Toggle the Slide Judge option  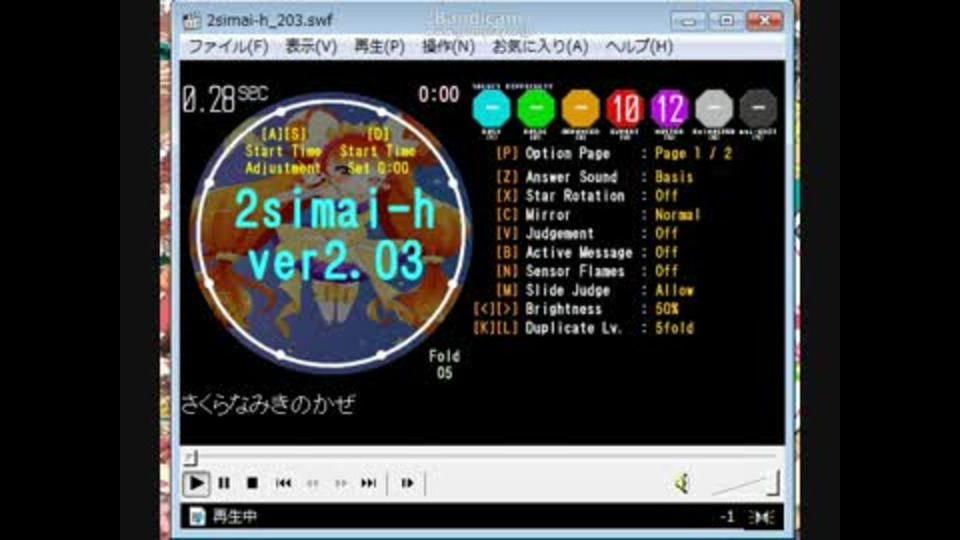point(594,290)
